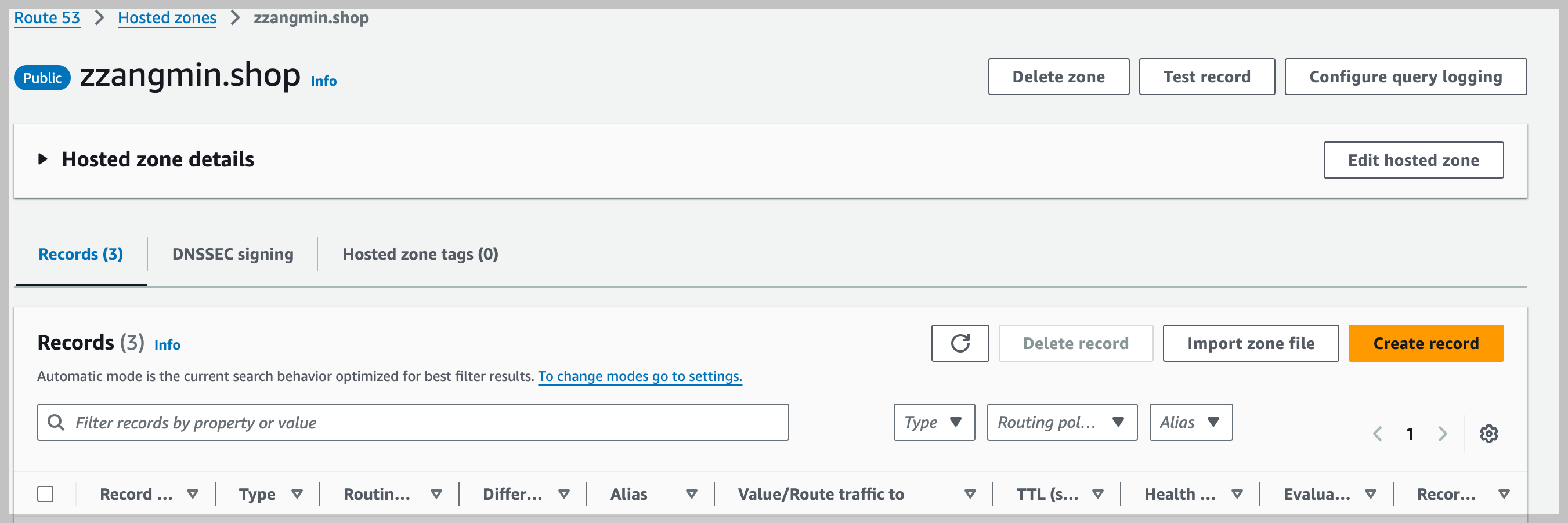Select all records checkbox

(x=45, y=494)
